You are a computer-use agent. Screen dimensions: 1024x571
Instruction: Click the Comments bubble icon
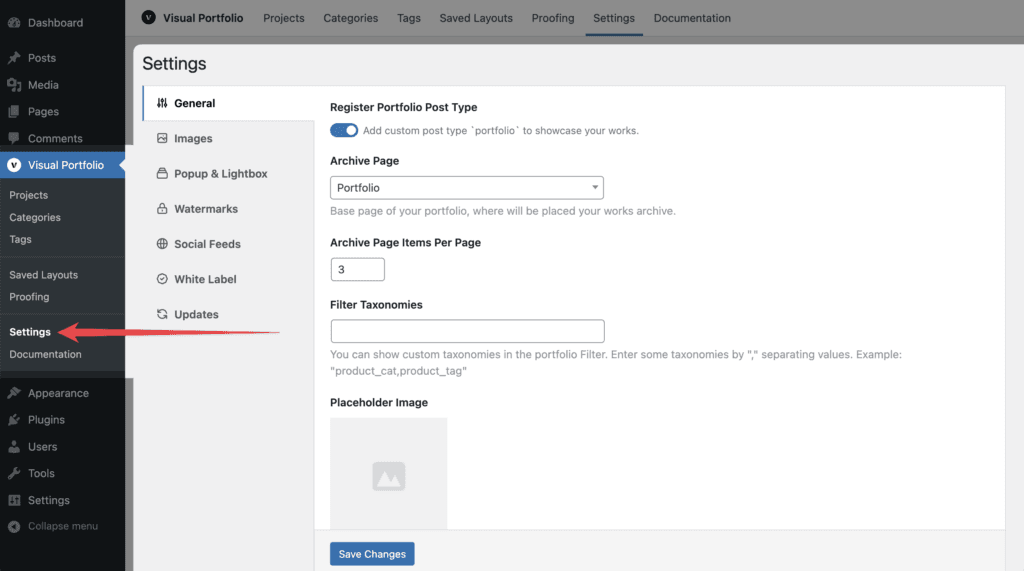(14, 139)
